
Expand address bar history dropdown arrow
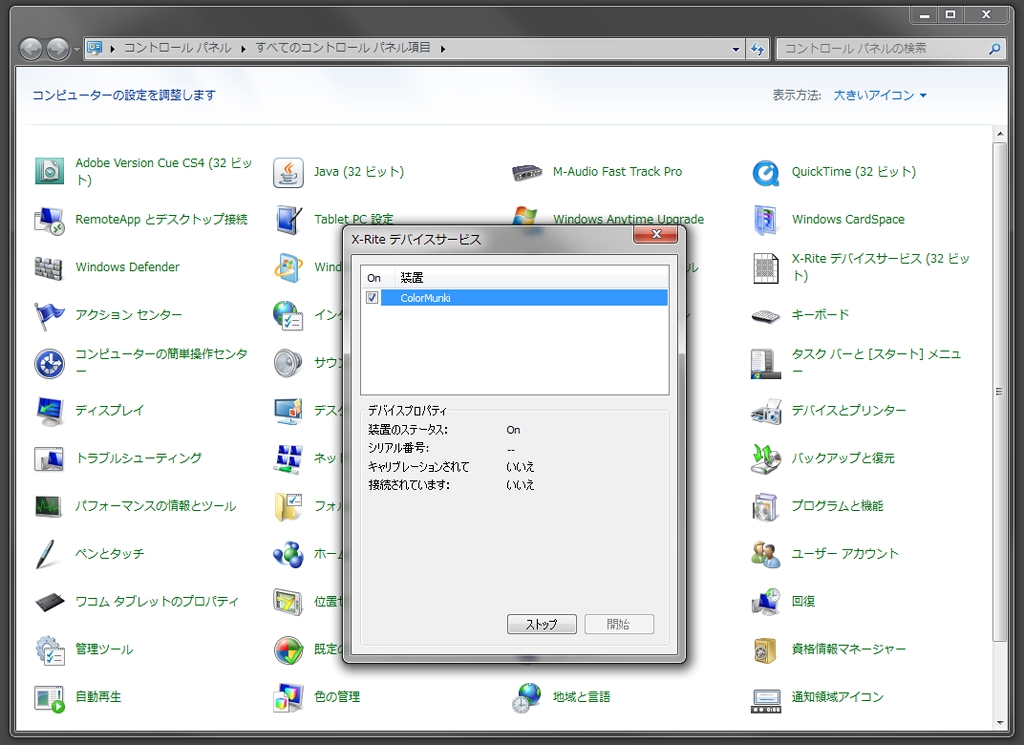(x=736, y=48)
